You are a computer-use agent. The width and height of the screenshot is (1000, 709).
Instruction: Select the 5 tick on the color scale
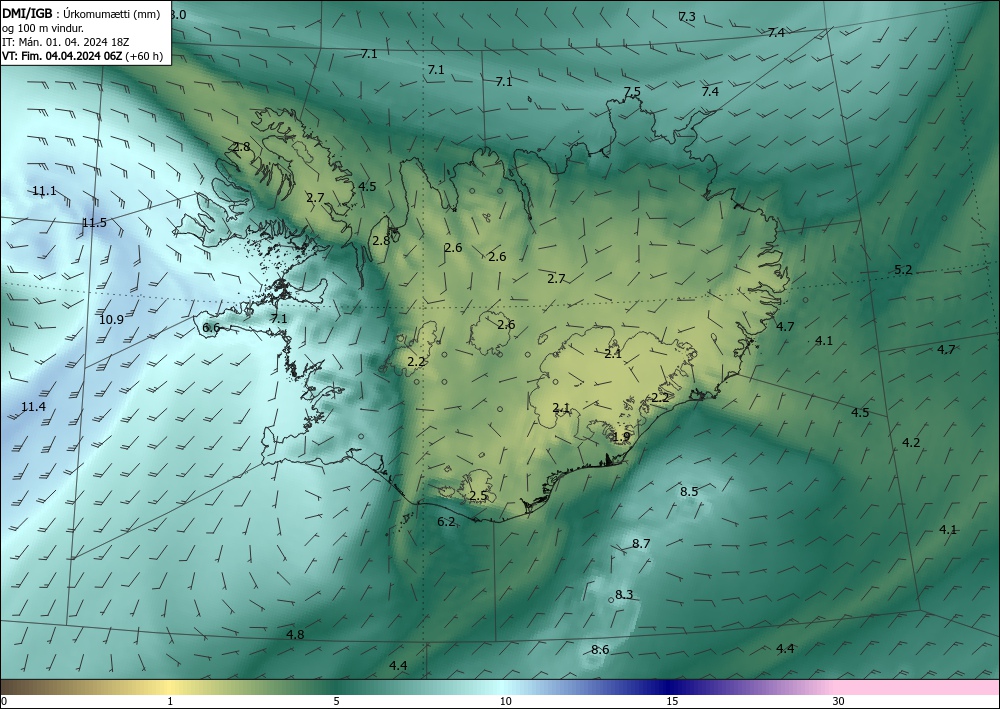point(336,701)
